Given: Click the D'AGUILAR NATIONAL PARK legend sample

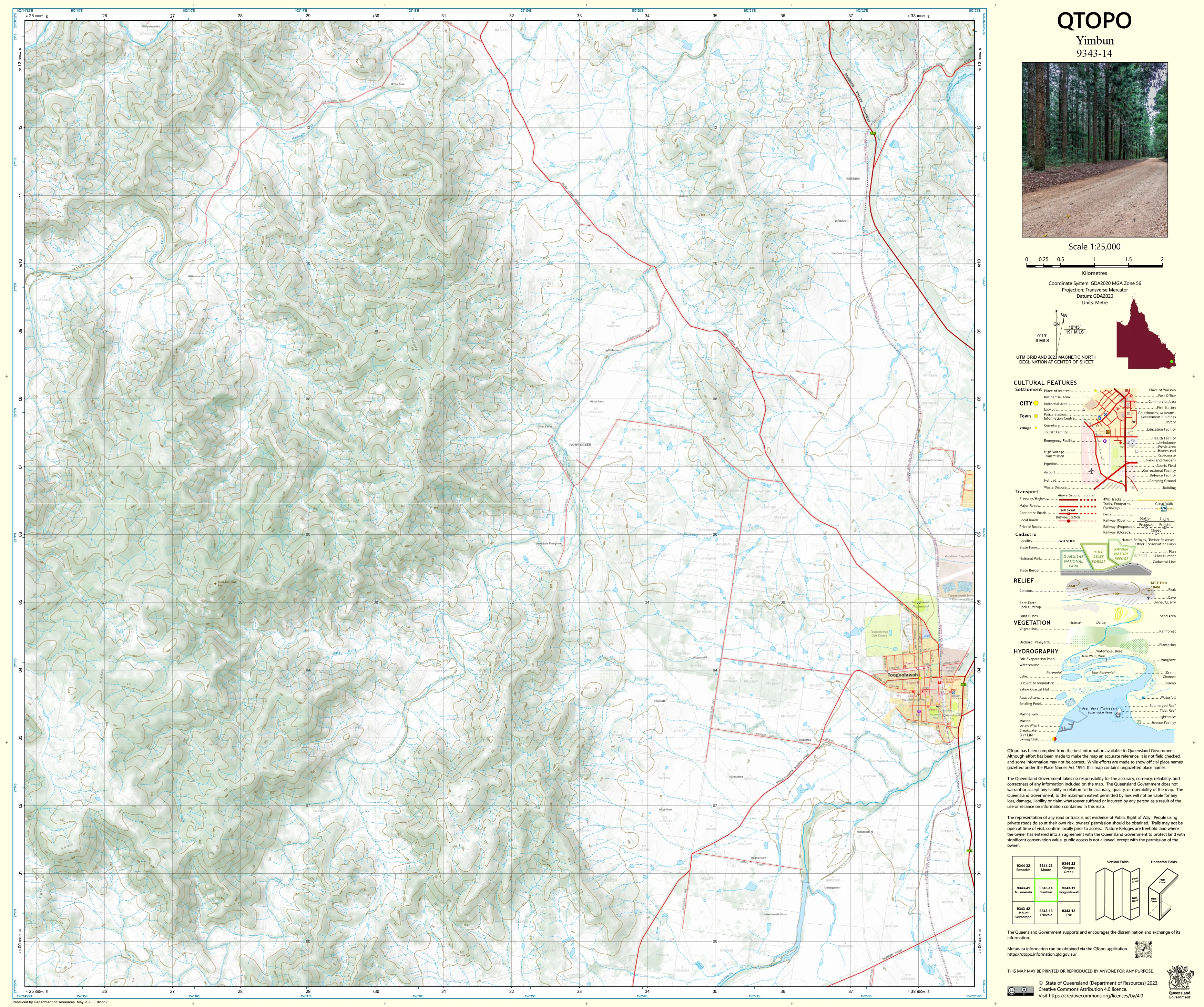Looking at the screenshot, I should click(1073, 561).
